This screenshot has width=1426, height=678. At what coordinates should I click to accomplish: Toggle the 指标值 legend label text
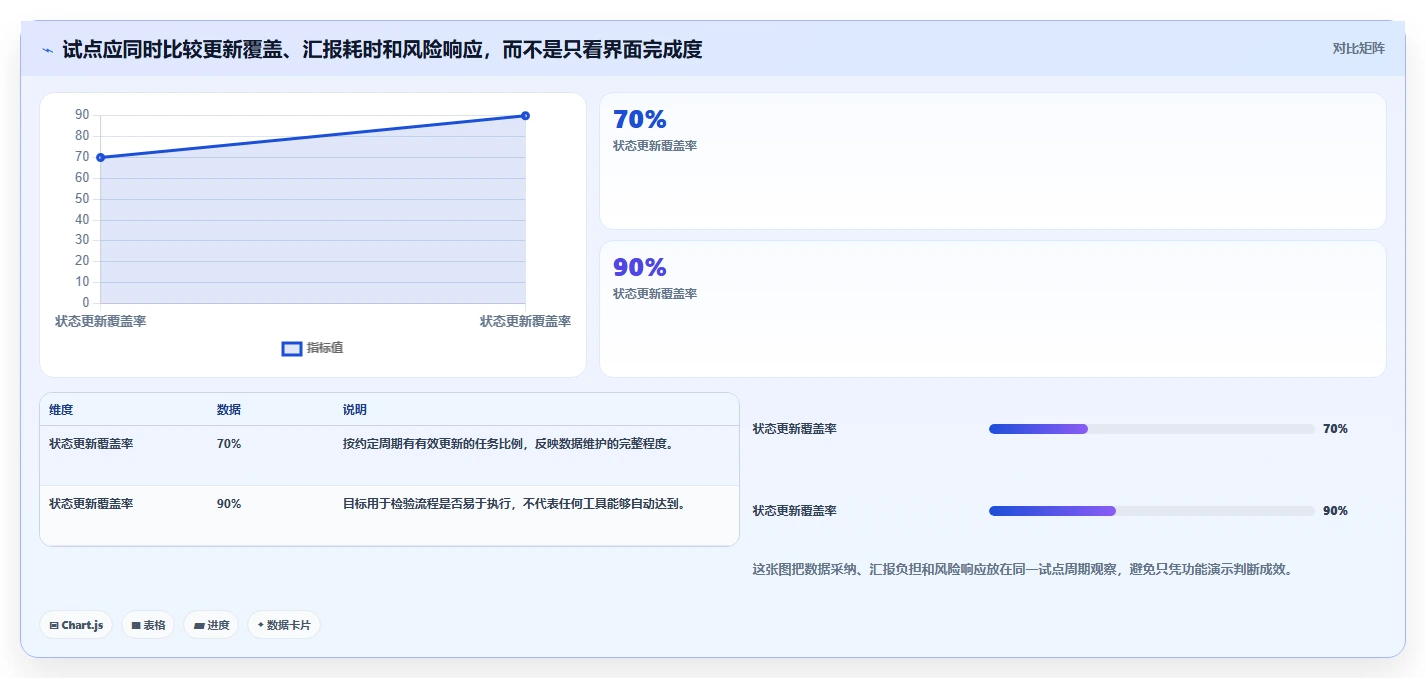pos(325,348)
